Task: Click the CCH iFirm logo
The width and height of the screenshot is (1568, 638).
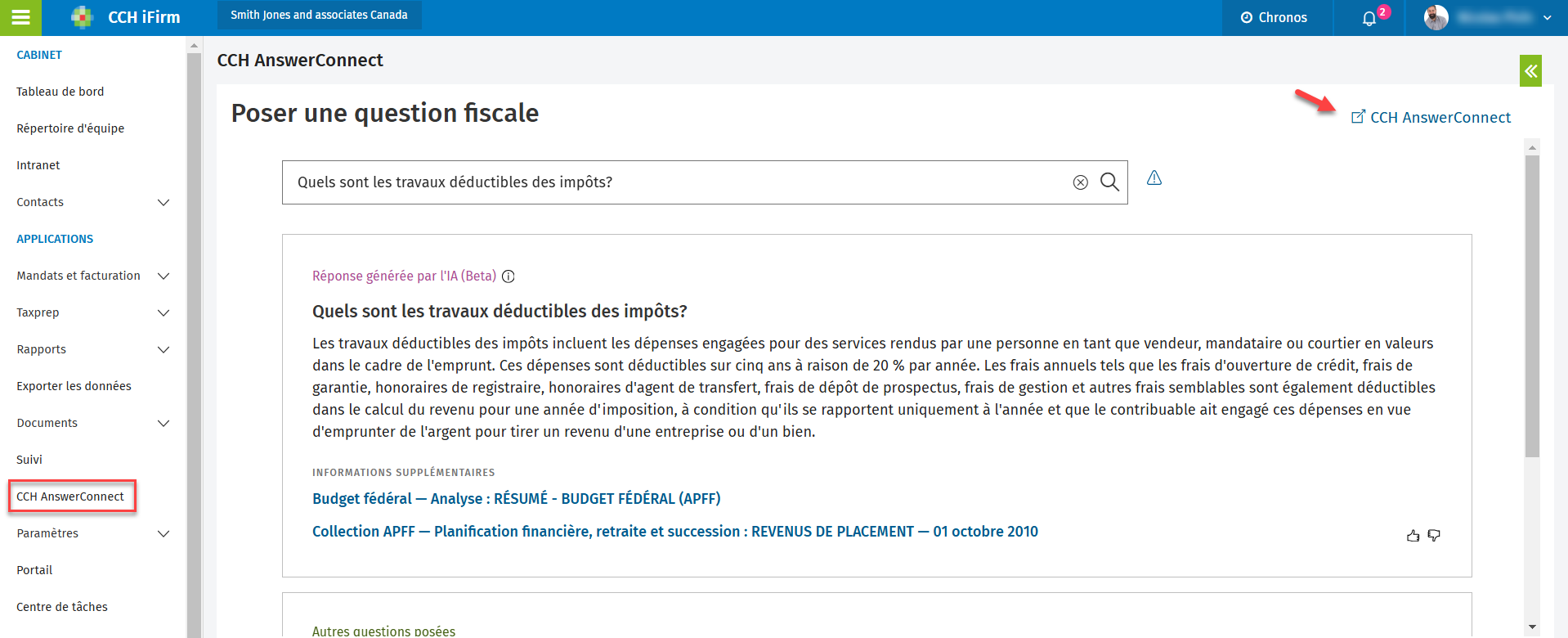Action: (125, 17)
